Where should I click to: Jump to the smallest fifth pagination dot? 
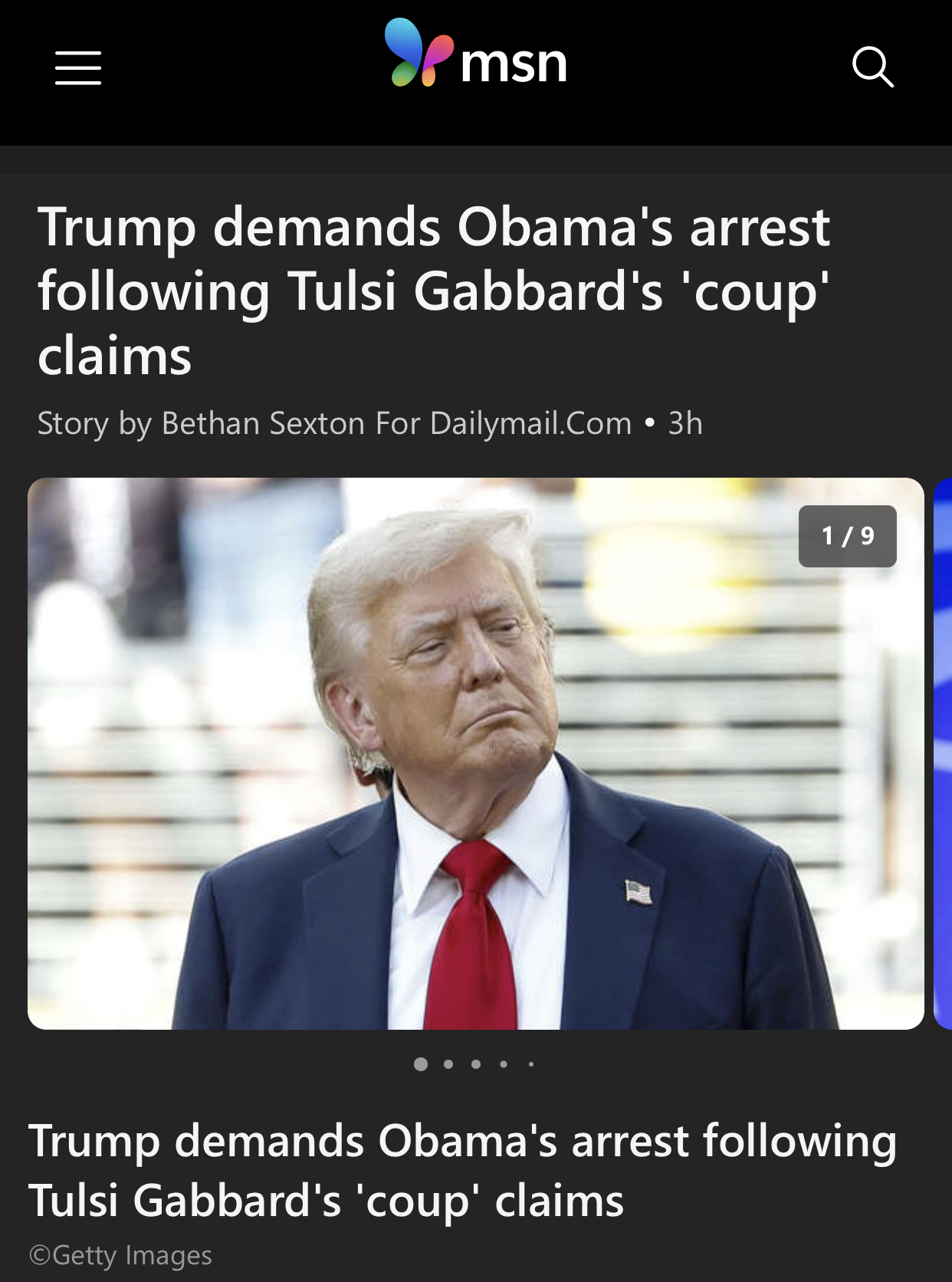click(x=531, y=1063)
